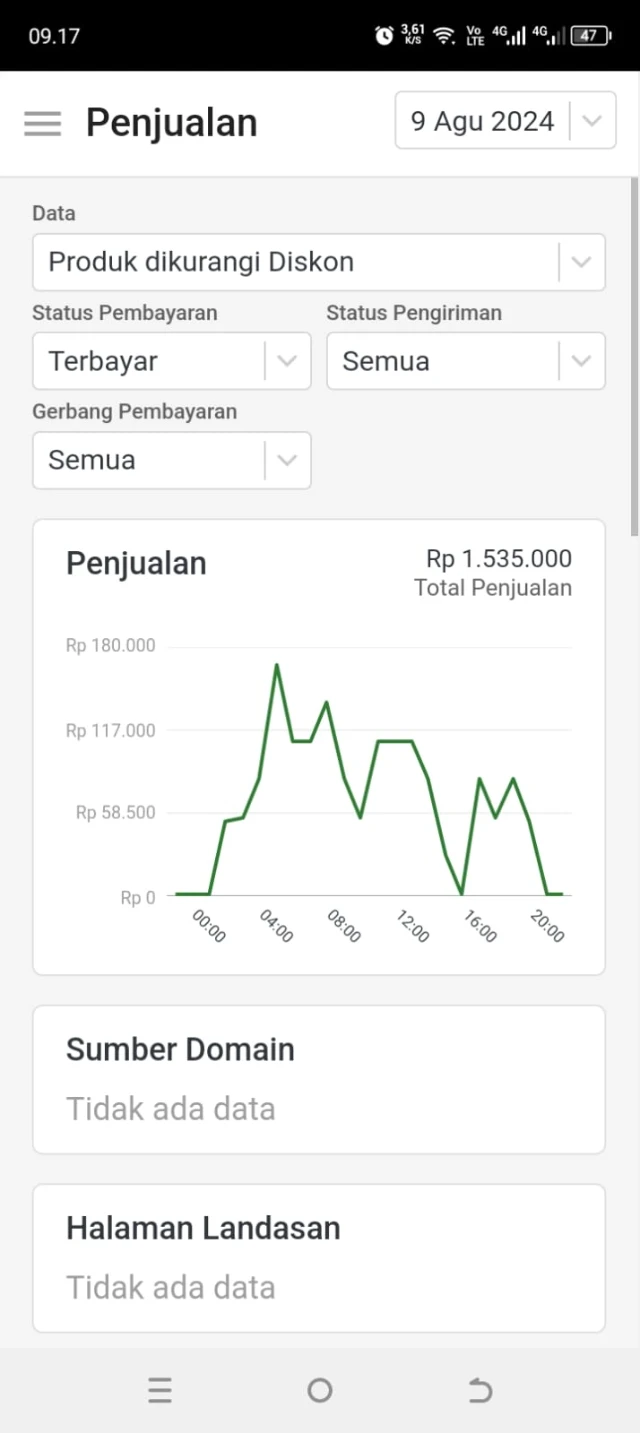Open the Gerbang Pembayaran dropdown
640x1433 pixels.
click(x=171, y=460)
